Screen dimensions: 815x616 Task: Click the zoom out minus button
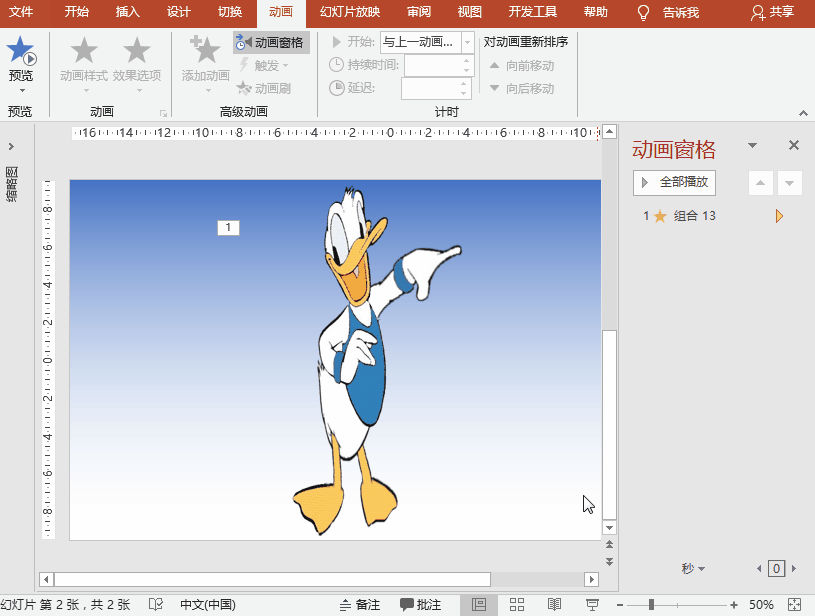tap(620, 605)
